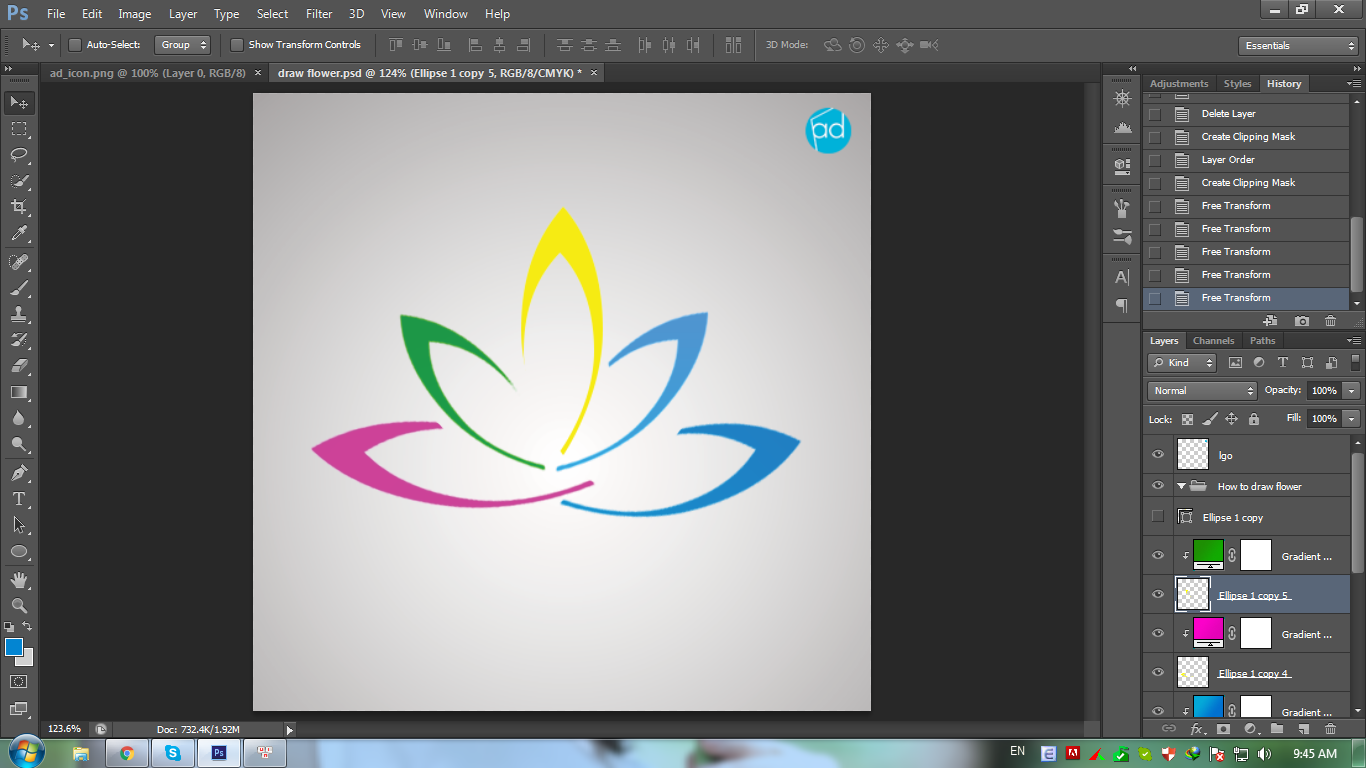Select the Zoom tool
The image size is (1366, 768).
pyautogui.click(x=18, y=604)
